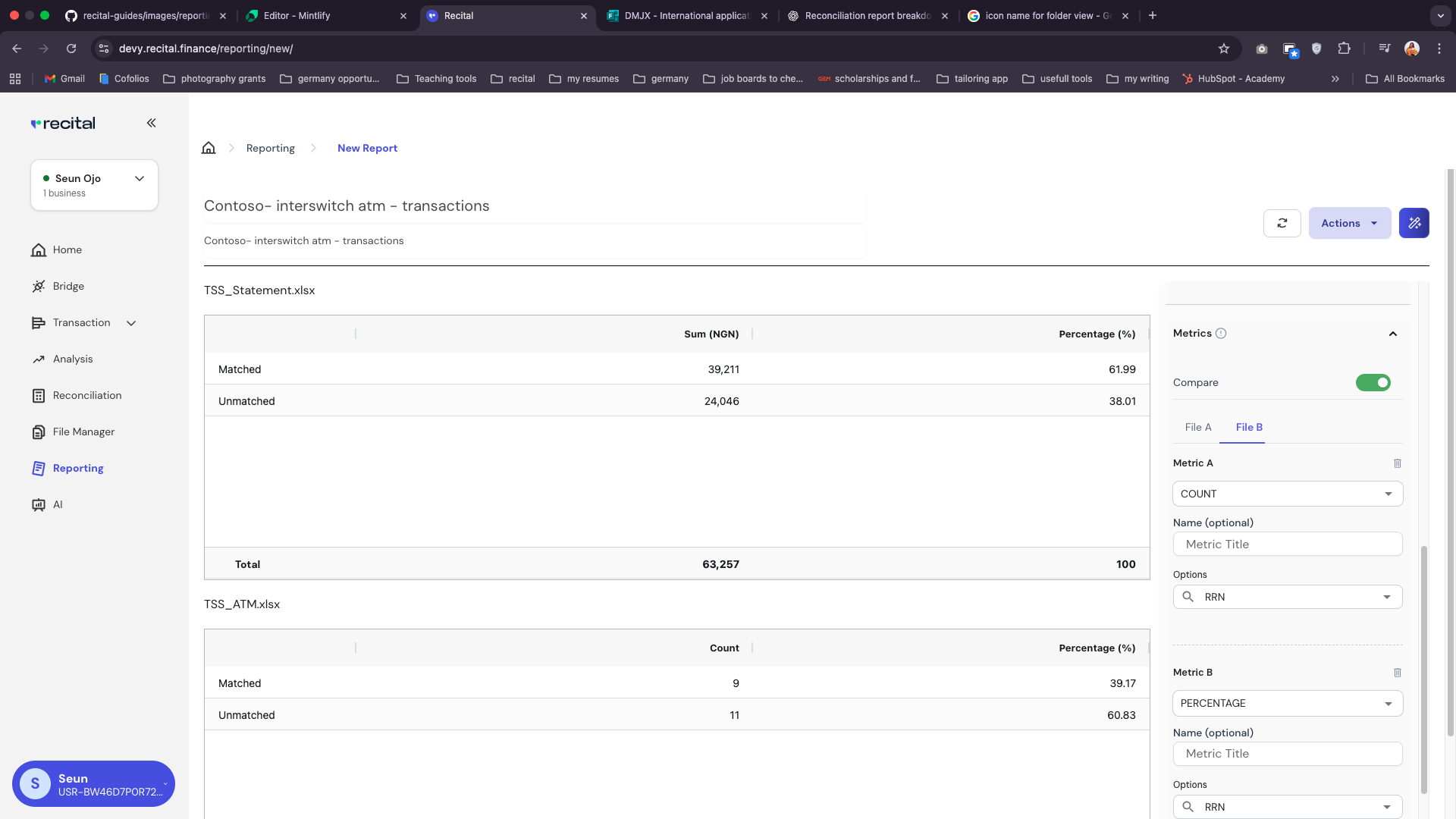1456x819 pixels.
Task: Expand the Transaction sidebar menu
Action: [x=130, y=322]
